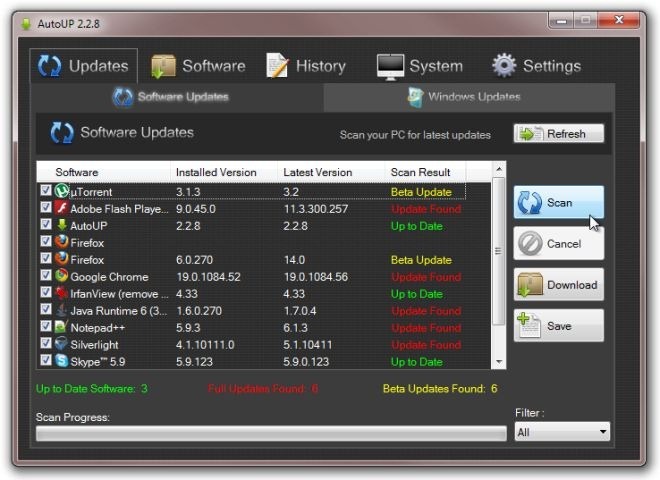Switch to the Software Updates sub-tab
This screenshot has height=480, width=660.
pos(177,97)
